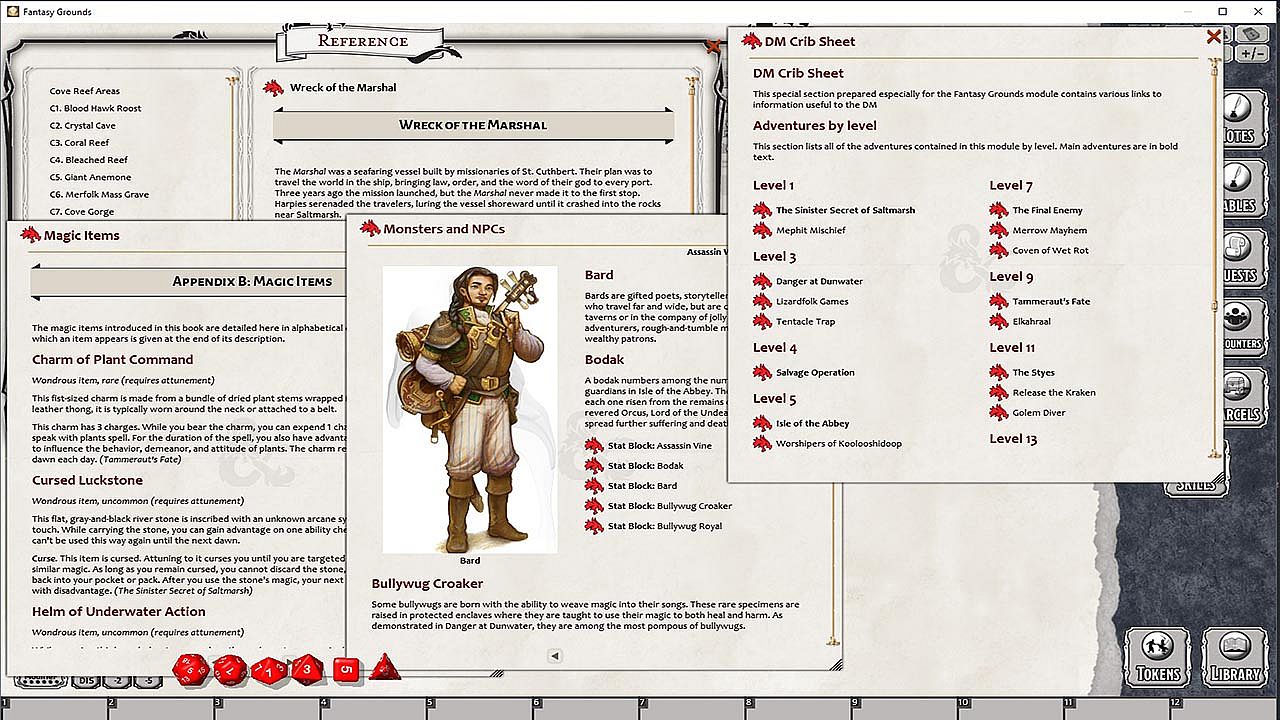Open C7. Cove Gorge entry
Viewport: 1280px width, 720px height.
click(x=82, y=212)
